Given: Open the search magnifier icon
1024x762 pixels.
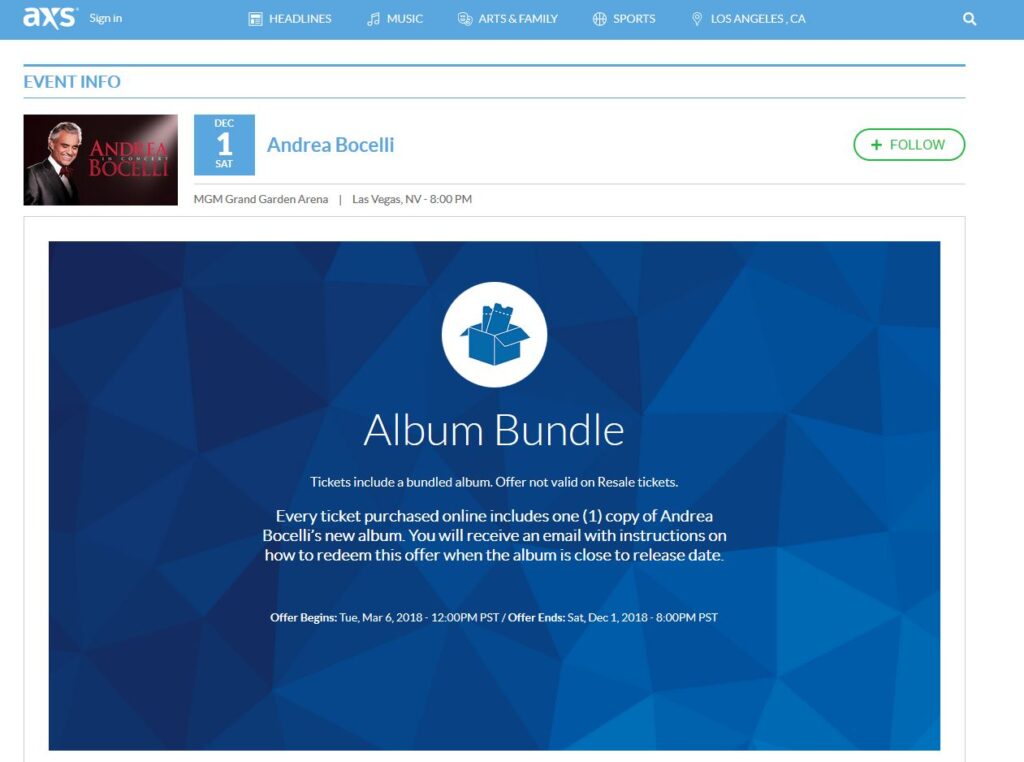Looking at the screenshot, I should point(969,19).
